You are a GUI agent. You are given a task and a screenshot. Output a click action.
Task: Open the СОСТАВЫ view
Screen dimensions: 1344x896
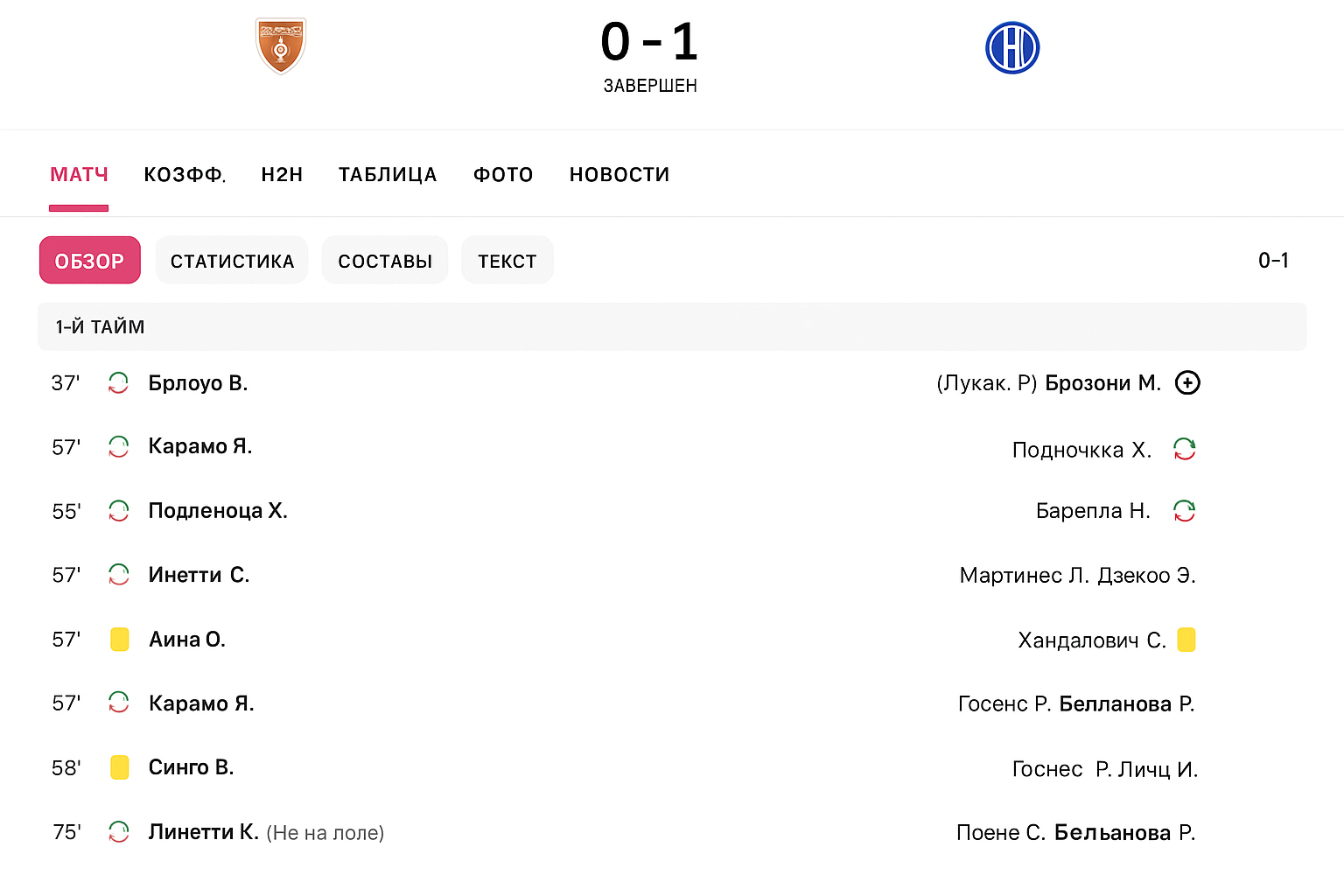click(x=385, y=260)
